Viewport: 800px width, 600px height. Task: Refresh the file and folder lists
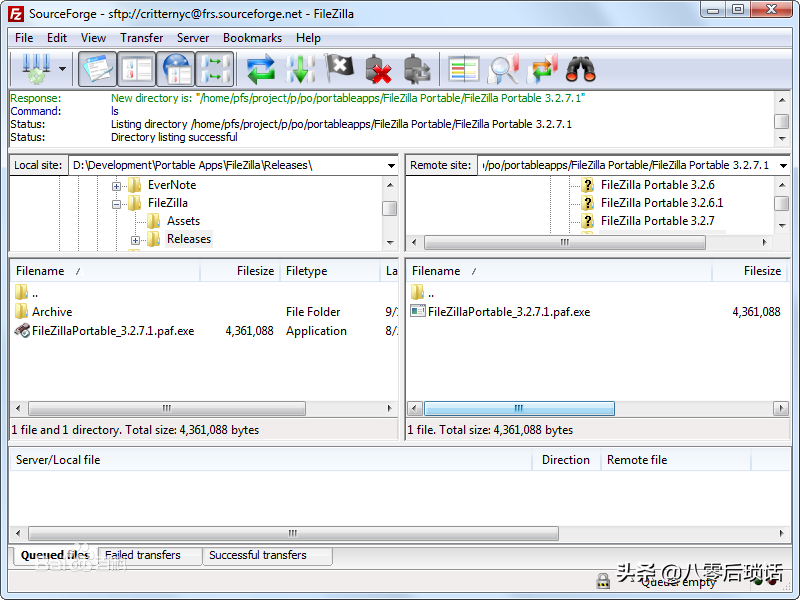(260, 69)
